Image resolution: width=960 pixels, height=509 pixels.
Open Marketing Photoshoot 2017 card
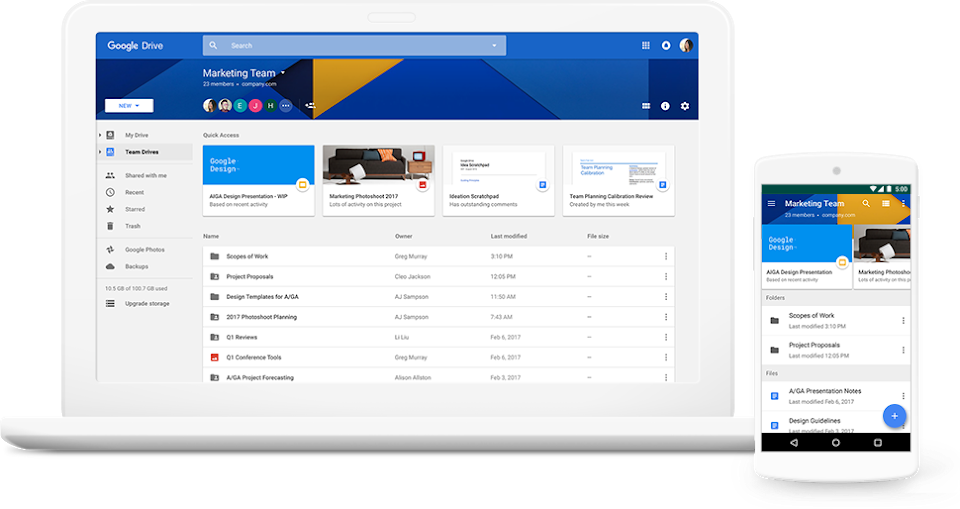378,181
